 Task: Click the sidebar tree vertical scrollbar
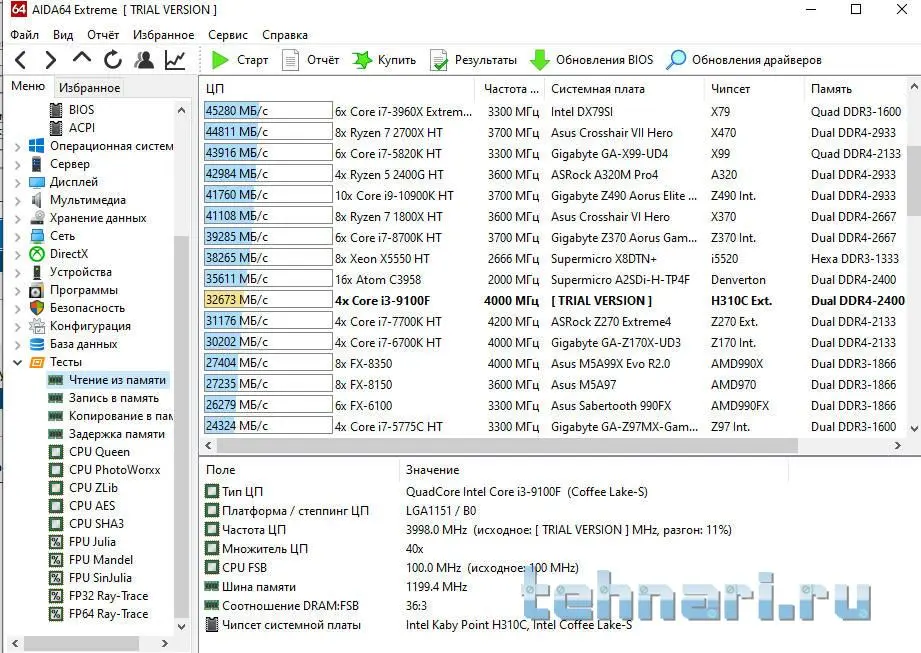pos(181,426)
